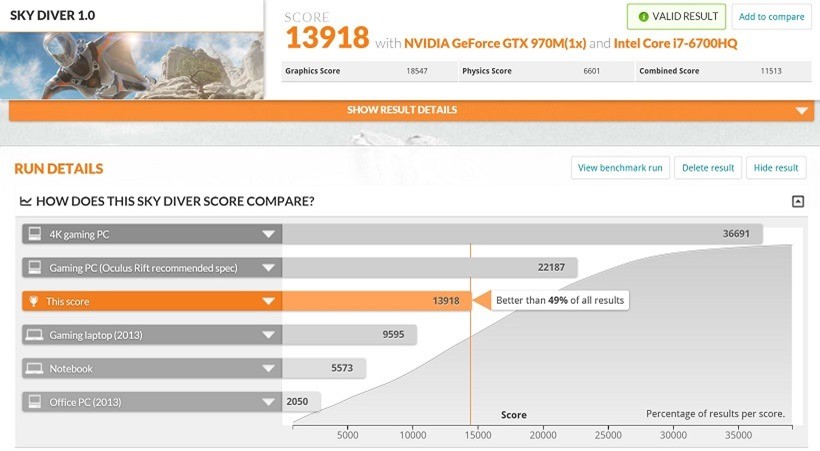Click the Score axis label under the chart
This screenshot has height=451, width=820.
514,415
